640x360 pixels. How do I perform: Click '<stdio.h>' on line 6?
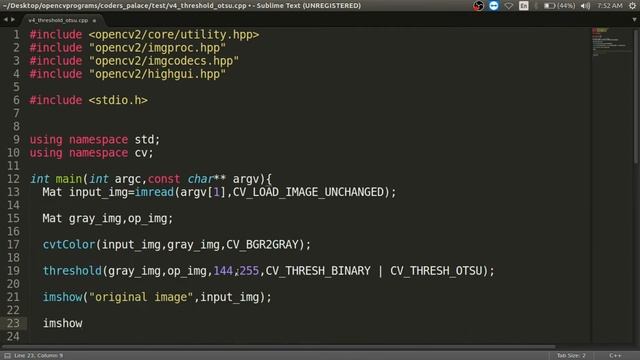[118, 100]
